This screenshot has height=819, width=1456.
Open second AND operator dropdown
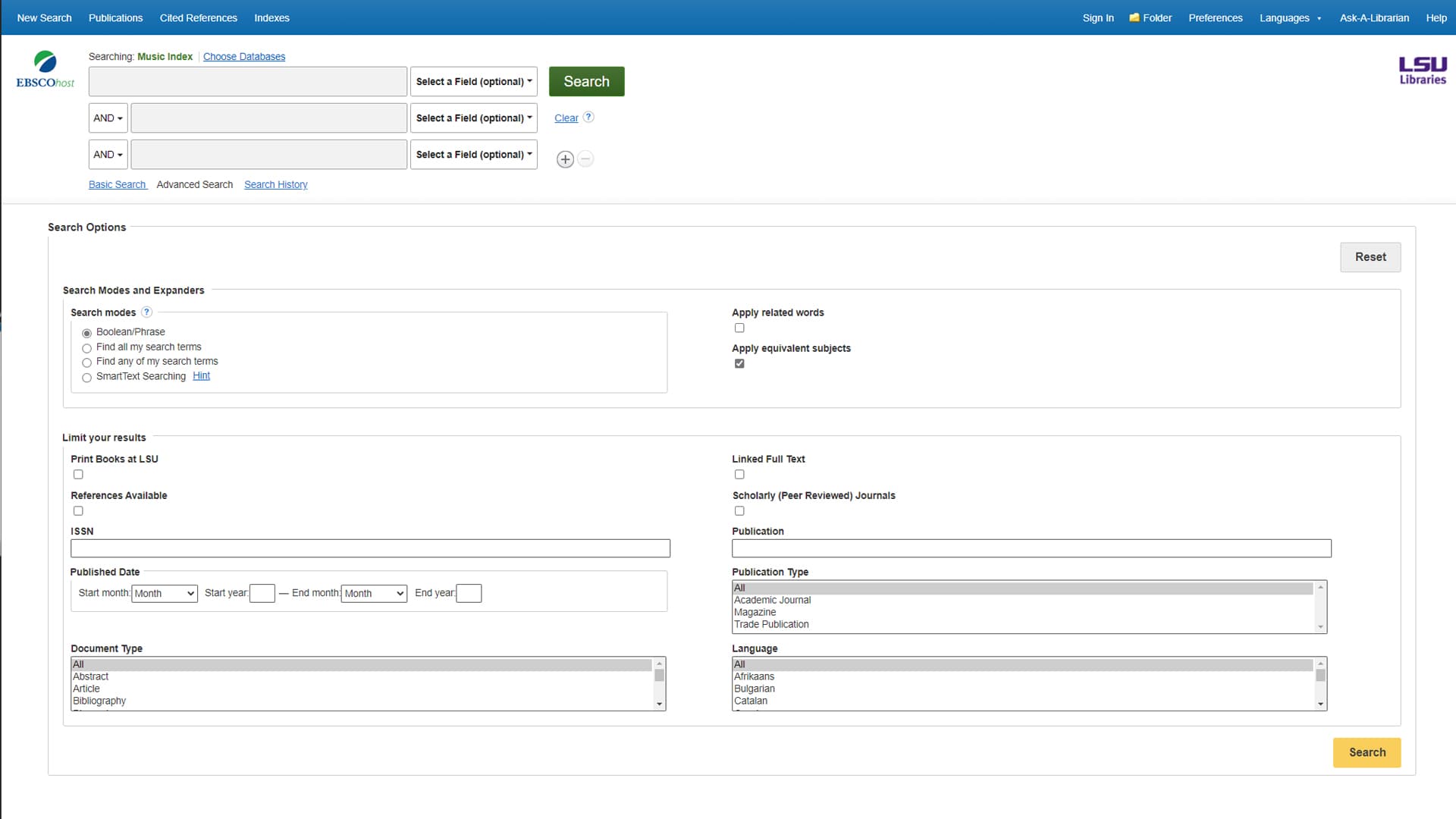point(108,154)
